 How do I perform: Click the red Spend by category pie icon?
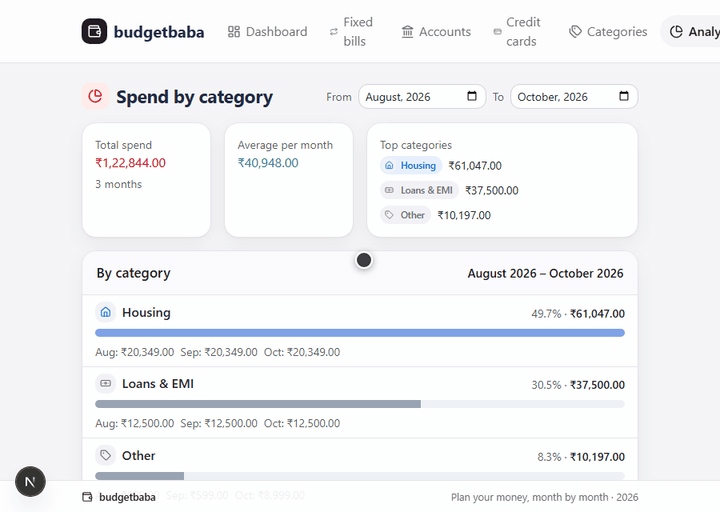(95, 96)
